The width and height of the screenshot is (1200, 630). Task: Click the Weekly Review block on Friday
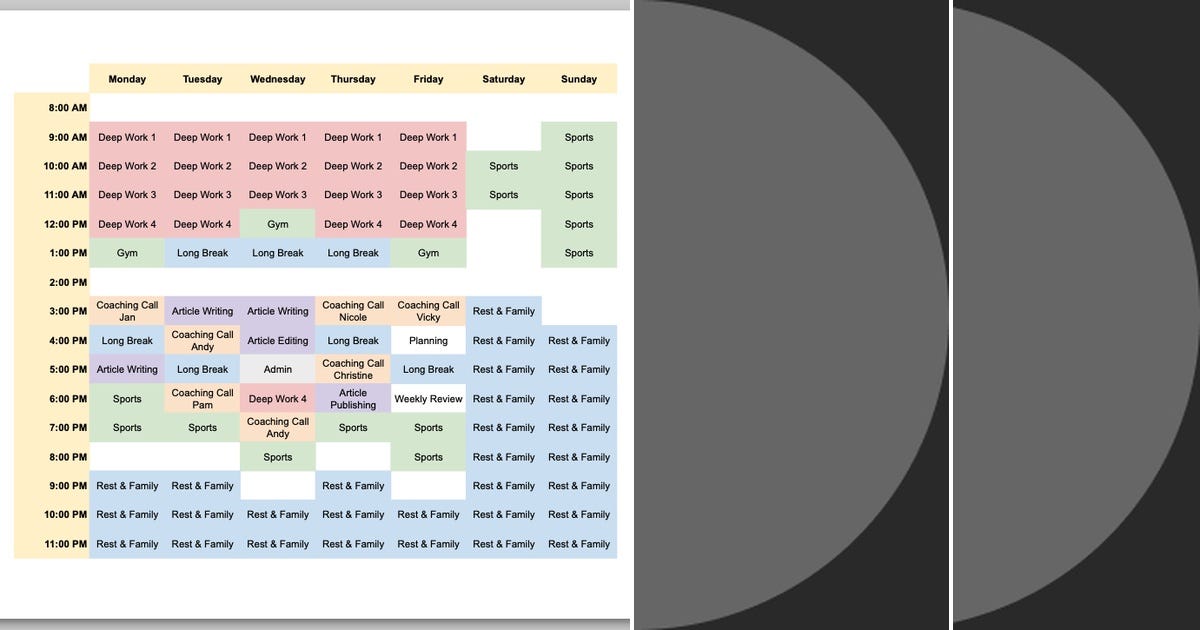pyautogui.click(x=428, y=399)
